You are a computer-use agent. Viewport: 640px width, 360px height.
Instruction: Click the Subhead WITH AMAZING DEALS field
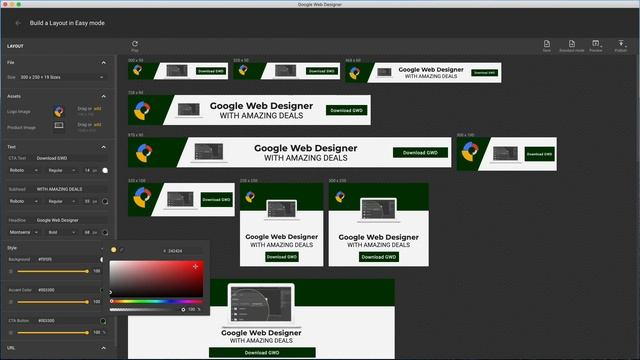click(x=71, y=189)
